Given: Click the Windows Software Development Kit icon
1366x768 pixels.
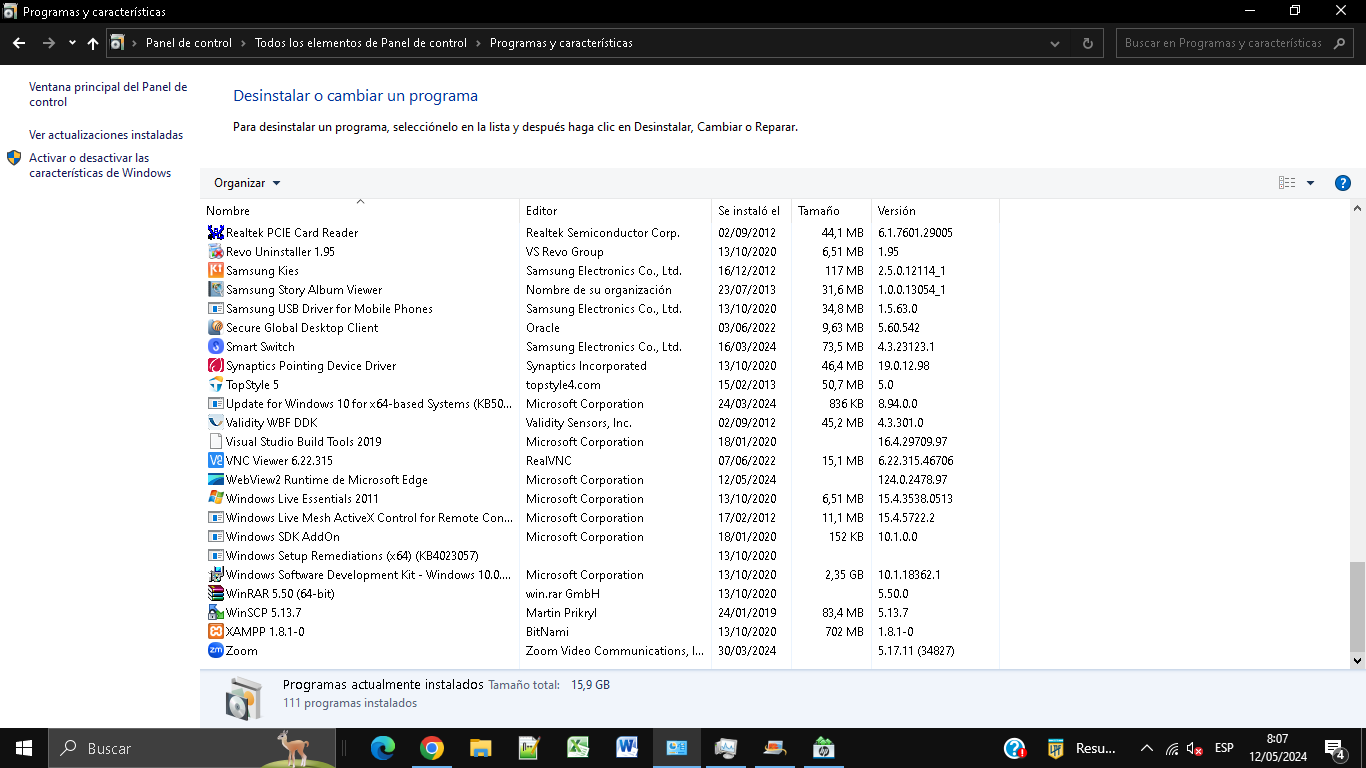Looking at the screenshot, I should (215, 575).
